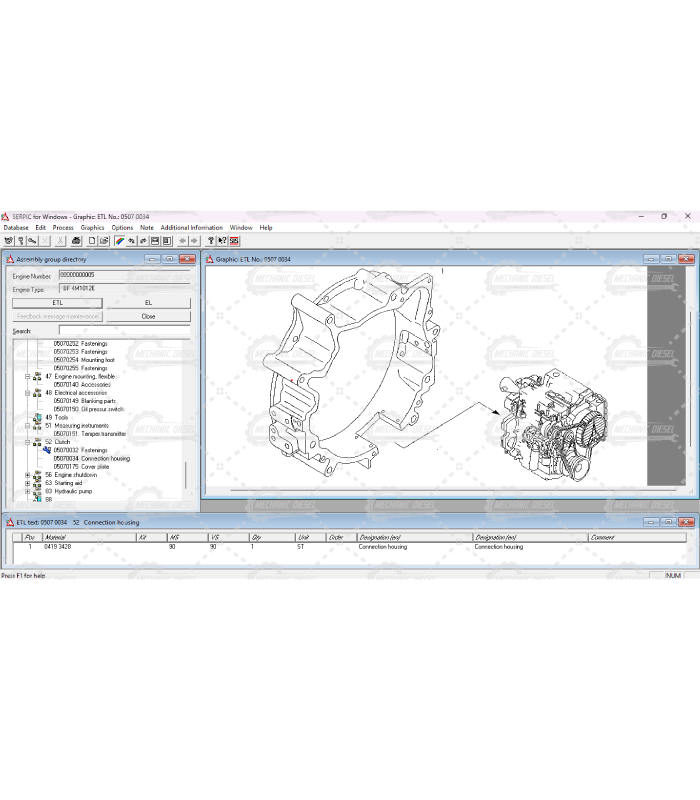Click the group icon for 49 Tools
The image size is (700, 800).
(x=37, y=417)
